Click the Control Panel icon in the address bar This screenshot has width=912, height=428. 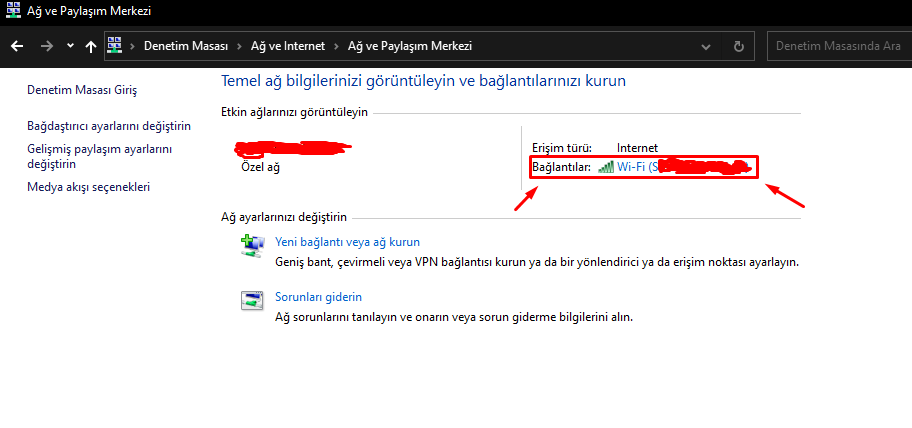(115, 46)
